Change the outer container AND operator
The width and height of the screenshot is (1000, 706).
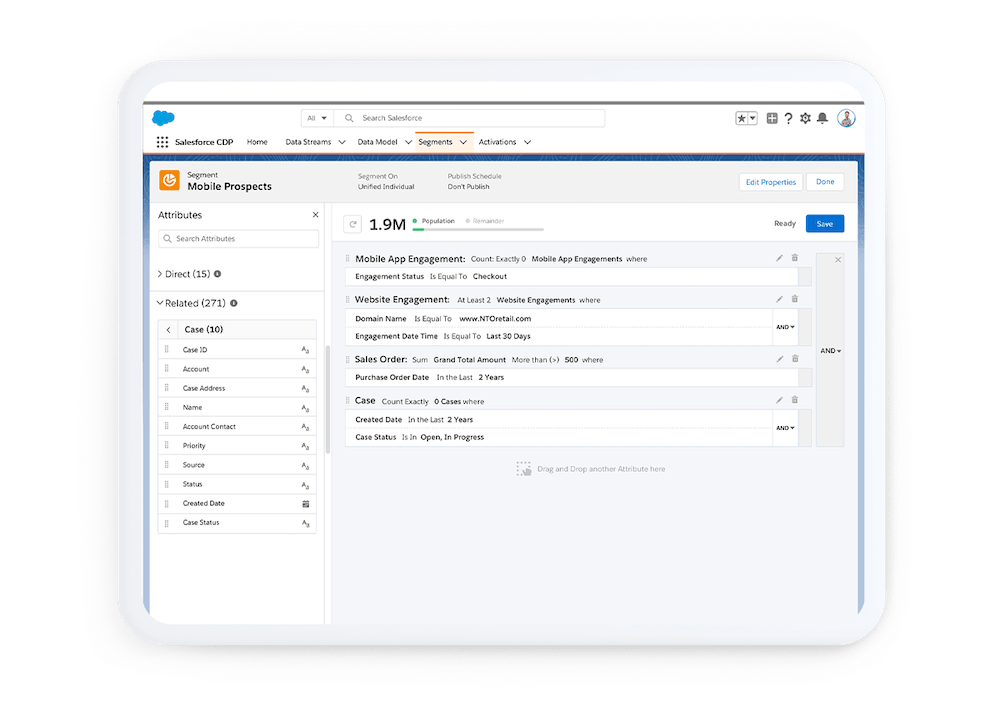830,351
